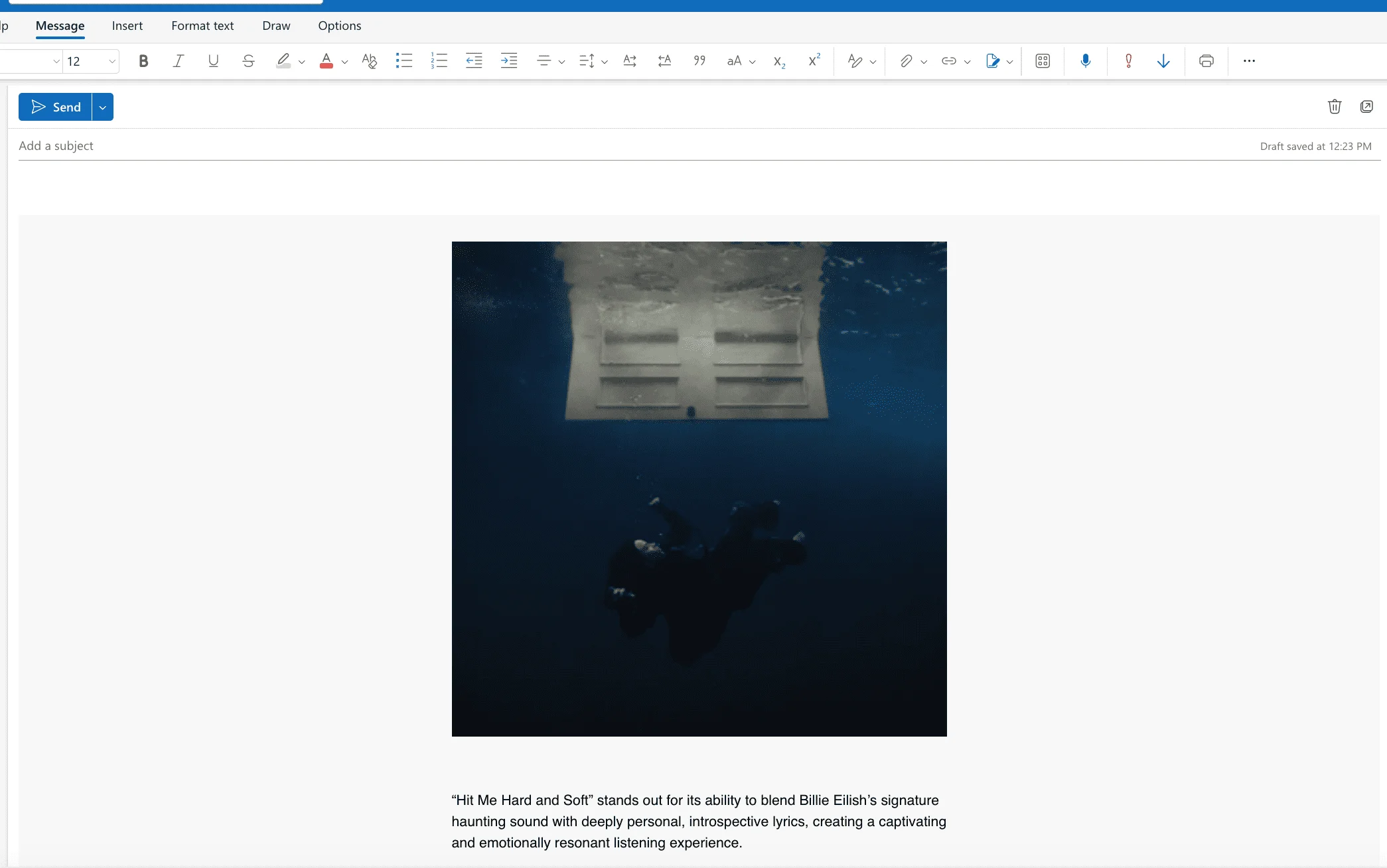This screenshot has height=868, width=1387.
Task: Send the email
Action: (x=55, y=107)
